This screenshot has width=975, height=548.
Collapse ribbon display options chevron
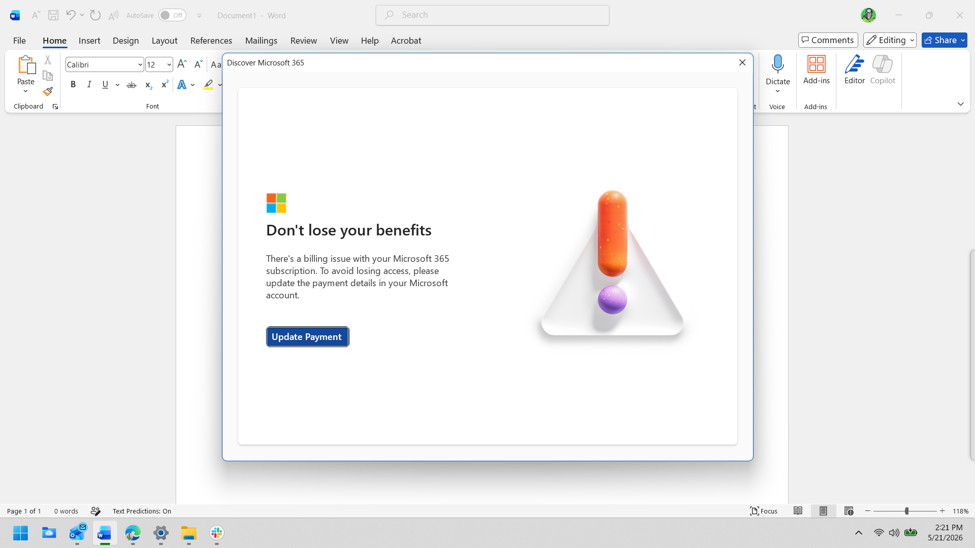pyautogui.click(x=960, y=104)
